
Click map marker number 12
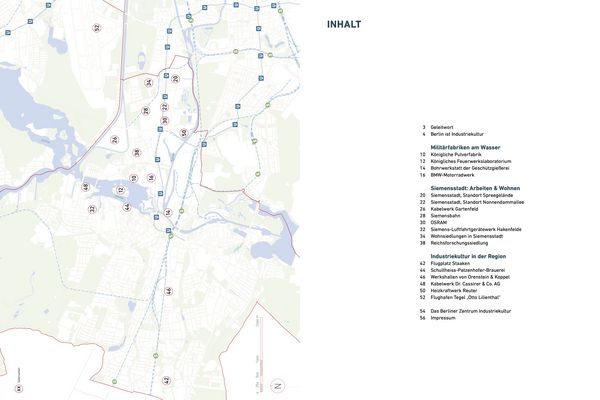coord(121,190)
